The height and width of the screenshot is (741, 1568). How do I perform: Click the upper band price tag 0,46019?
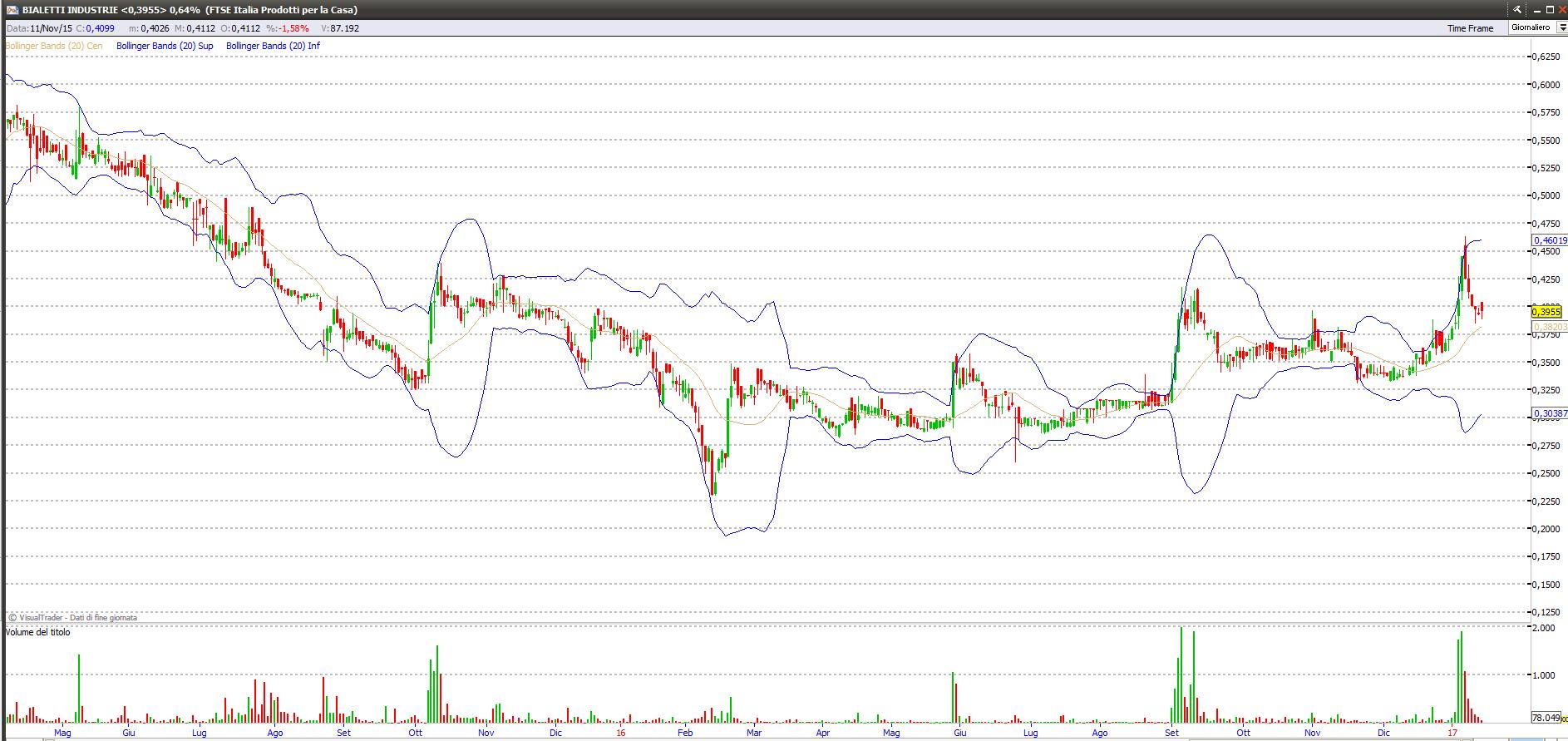1550,240
